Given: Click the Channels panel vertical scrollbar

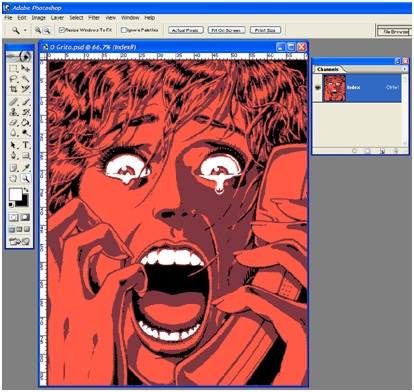Looking at the screenshot, I should [x=405, y=110].
